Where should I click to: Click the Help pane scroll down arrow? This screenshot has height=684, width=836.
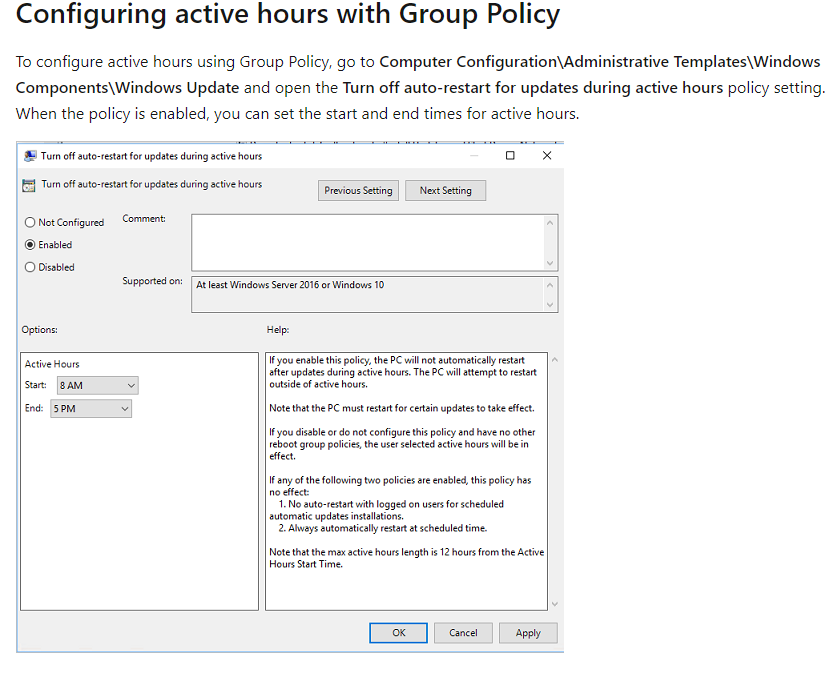[x=554, y=604]
